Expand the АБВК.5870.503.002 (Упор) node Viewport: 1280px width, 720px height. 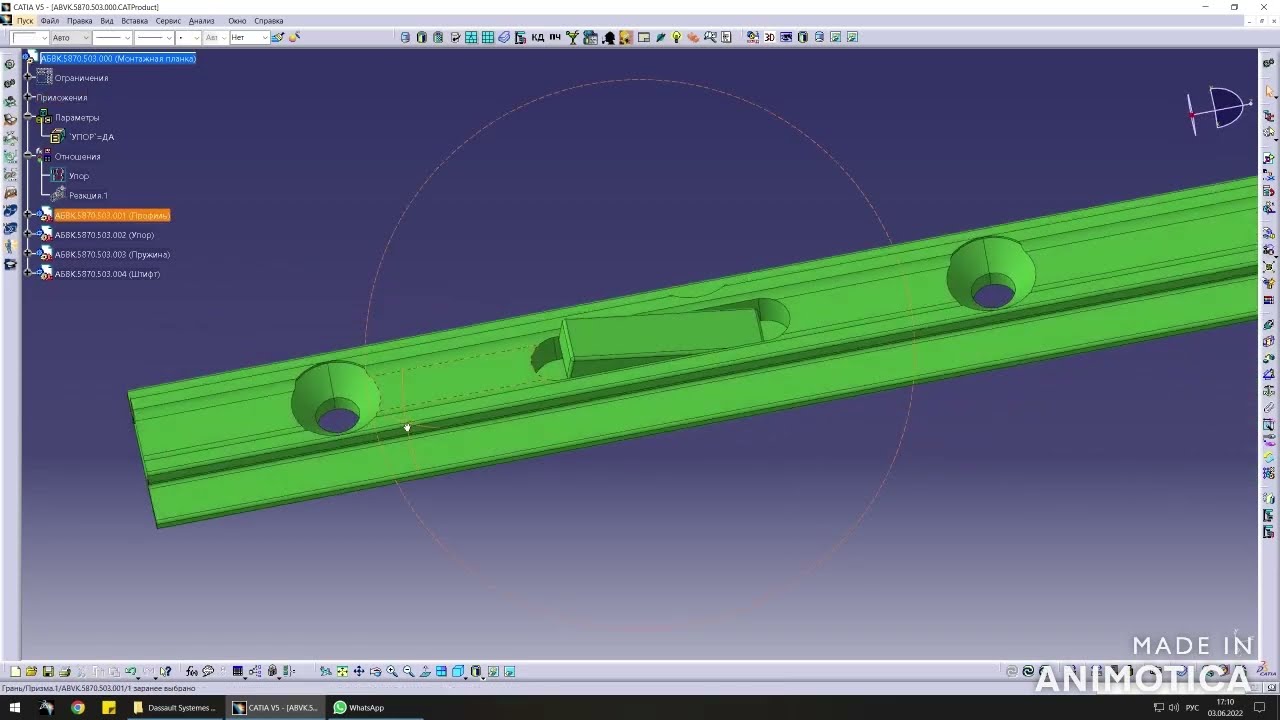click(29, 235)
